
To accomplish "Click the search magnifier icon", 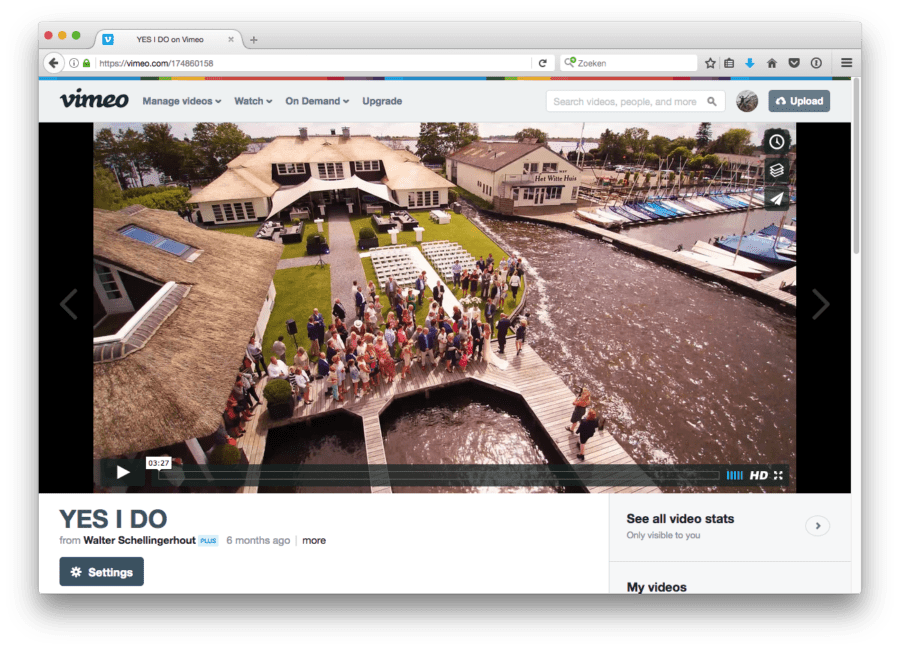I will click(712, 102).
